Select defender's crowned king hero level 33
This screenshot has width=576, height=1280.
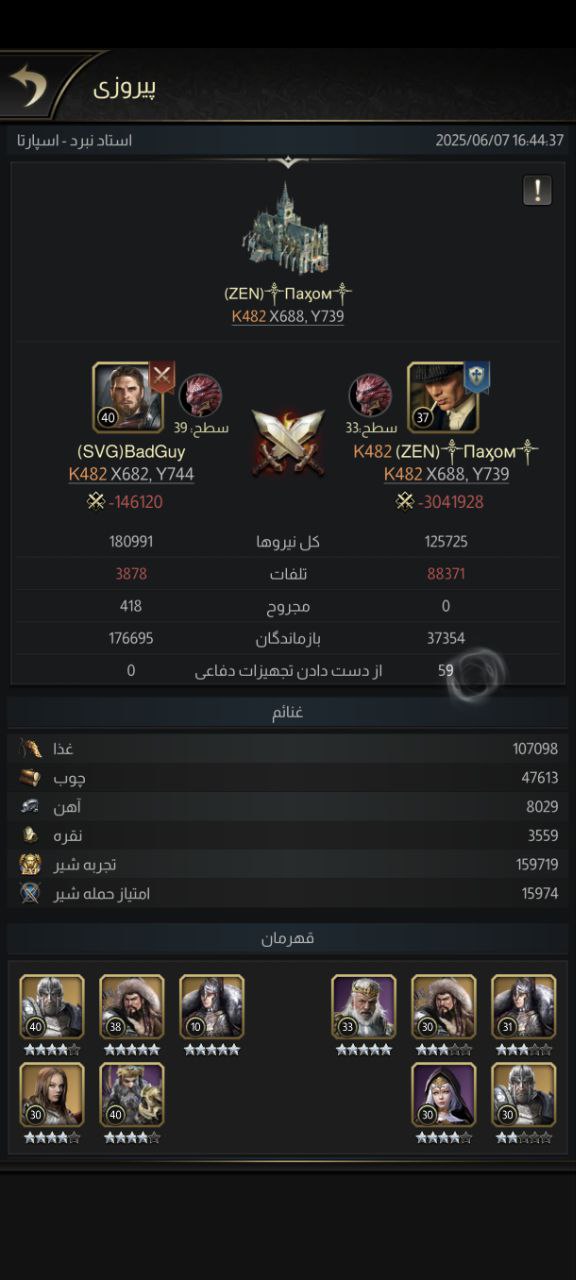tap(364, 1007)
